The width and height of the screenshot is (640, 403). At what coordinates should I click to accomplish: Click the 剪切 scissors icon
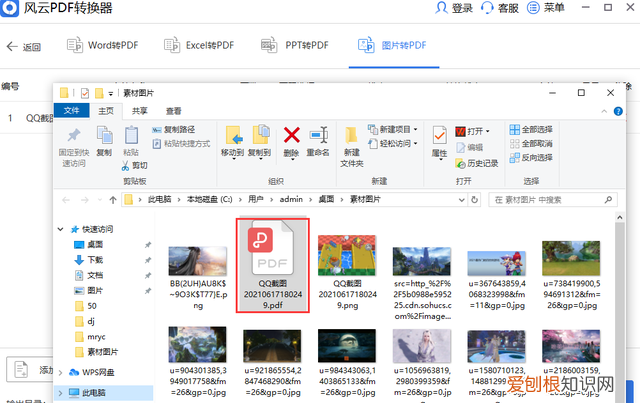(125, 165)
